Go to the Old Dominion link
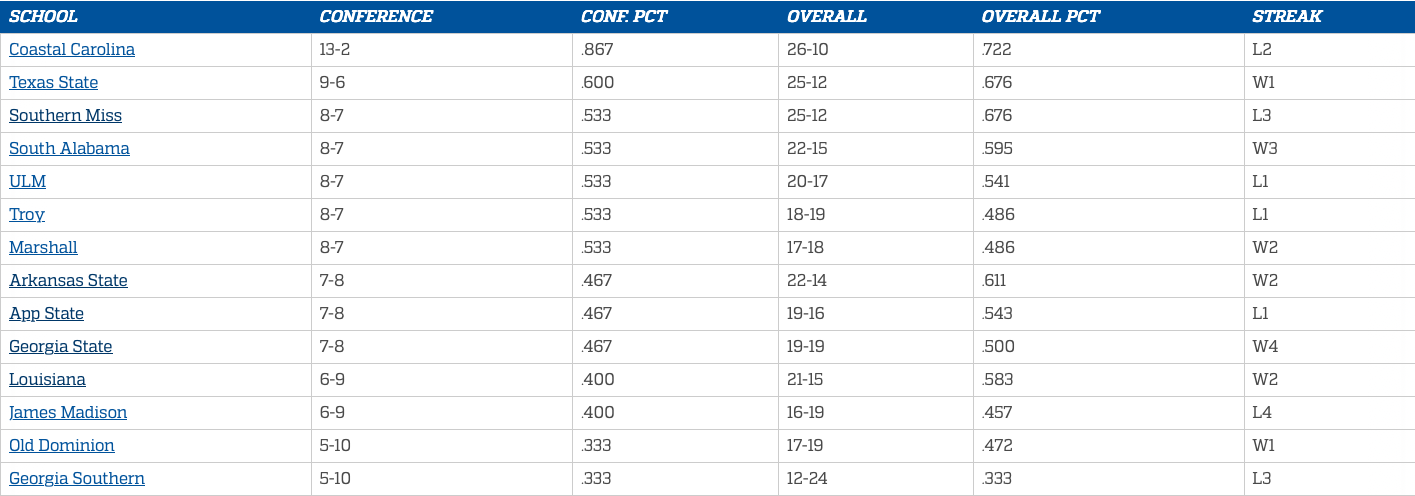This screenshot has height=496, width=1415. (62, 446)
